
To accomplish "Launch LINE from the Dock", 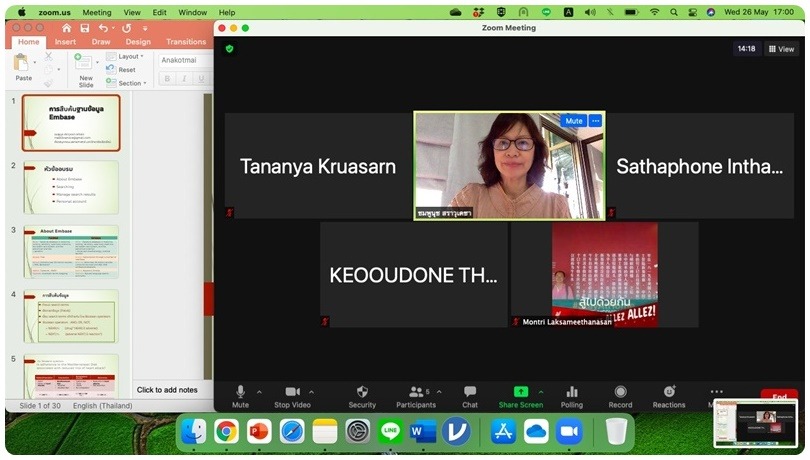I will point(391,431).
